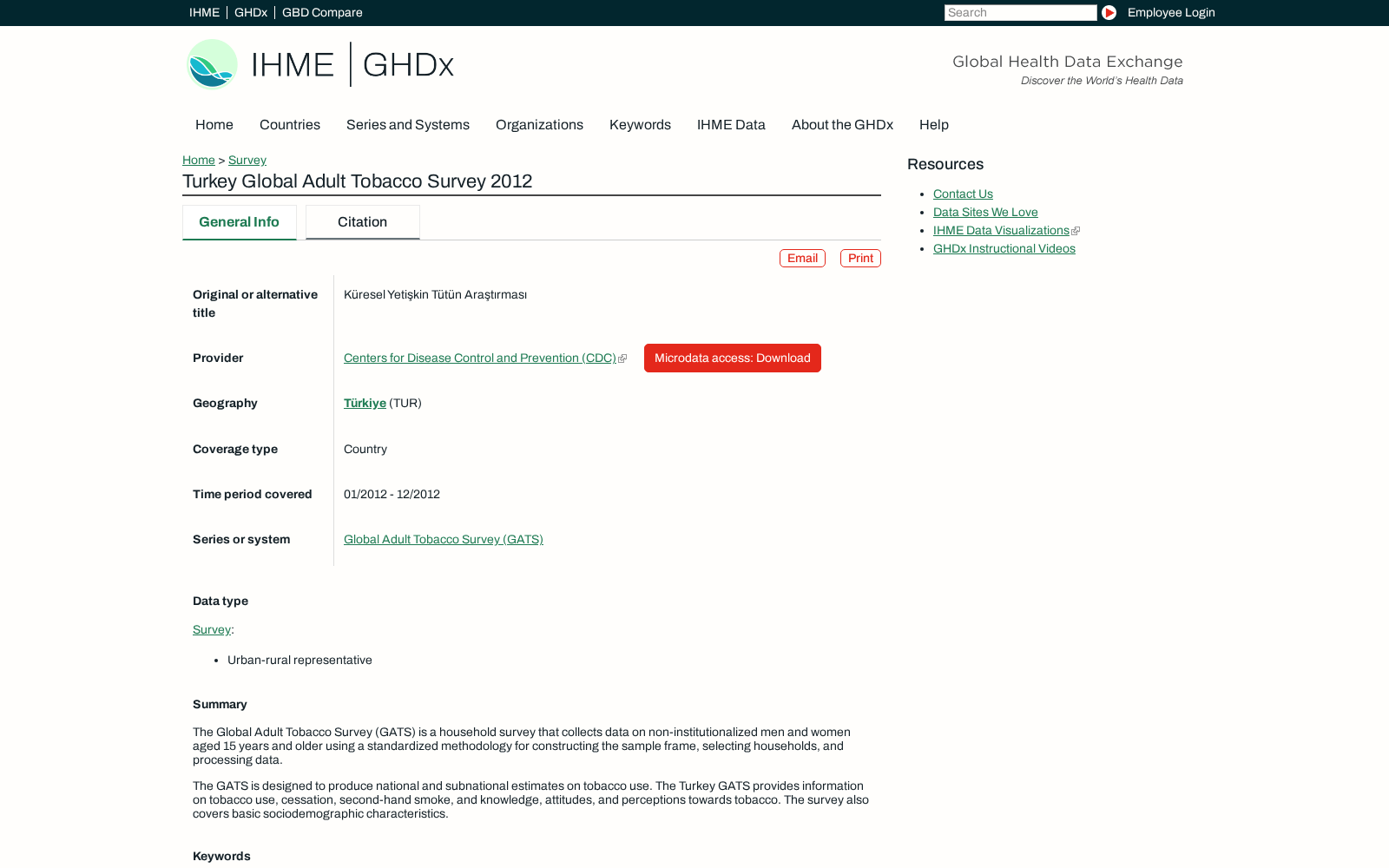Image resolution: width=1389 pixels, height=868 pixels.
Task: Click the Survey data type link
Action: tap(212, 629)
